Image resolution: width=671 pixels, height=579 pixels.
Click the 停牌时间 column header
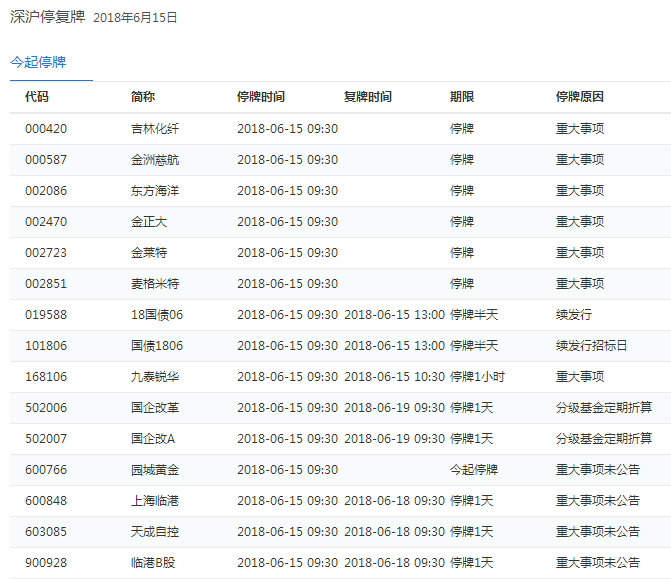[x=260, y=97]
